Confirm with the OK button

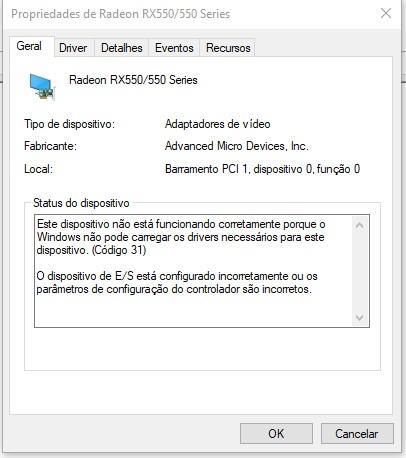pyautogui.click(x=276, y=434)
